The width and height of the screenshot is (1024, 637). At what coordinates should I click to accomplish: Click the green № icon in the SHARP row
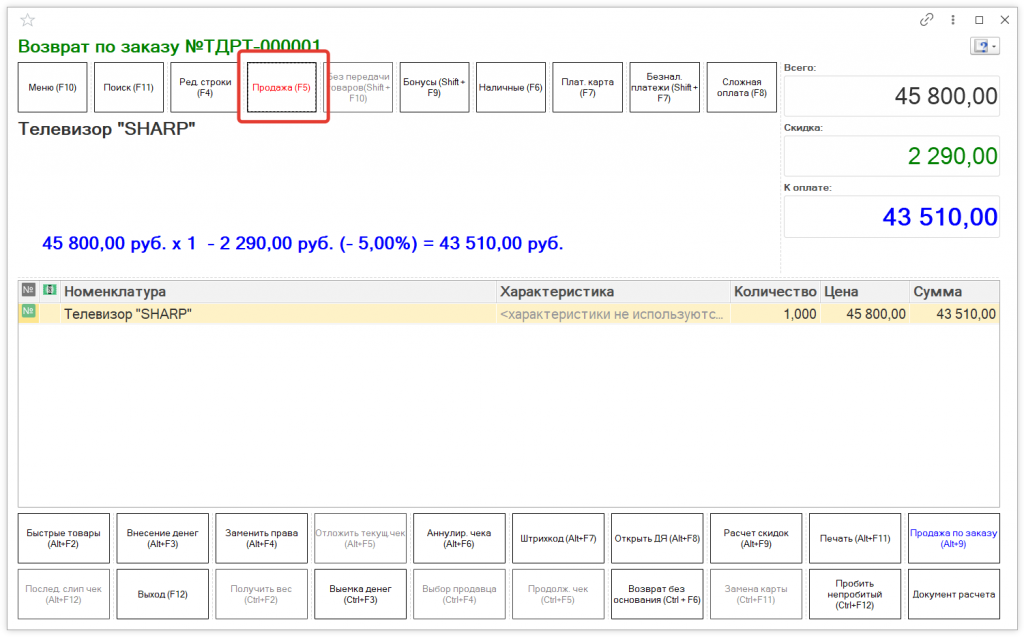[28, 313]
